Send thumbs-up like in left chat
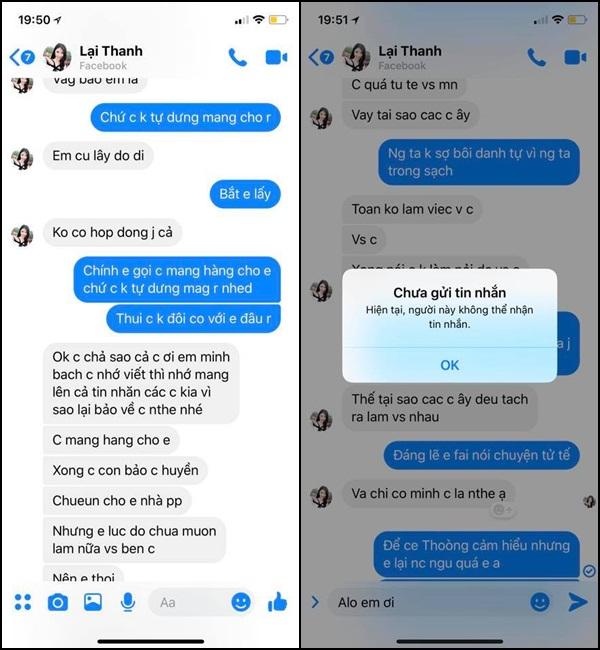The width and height of the screenshot is (600, 650). (277, 601)
